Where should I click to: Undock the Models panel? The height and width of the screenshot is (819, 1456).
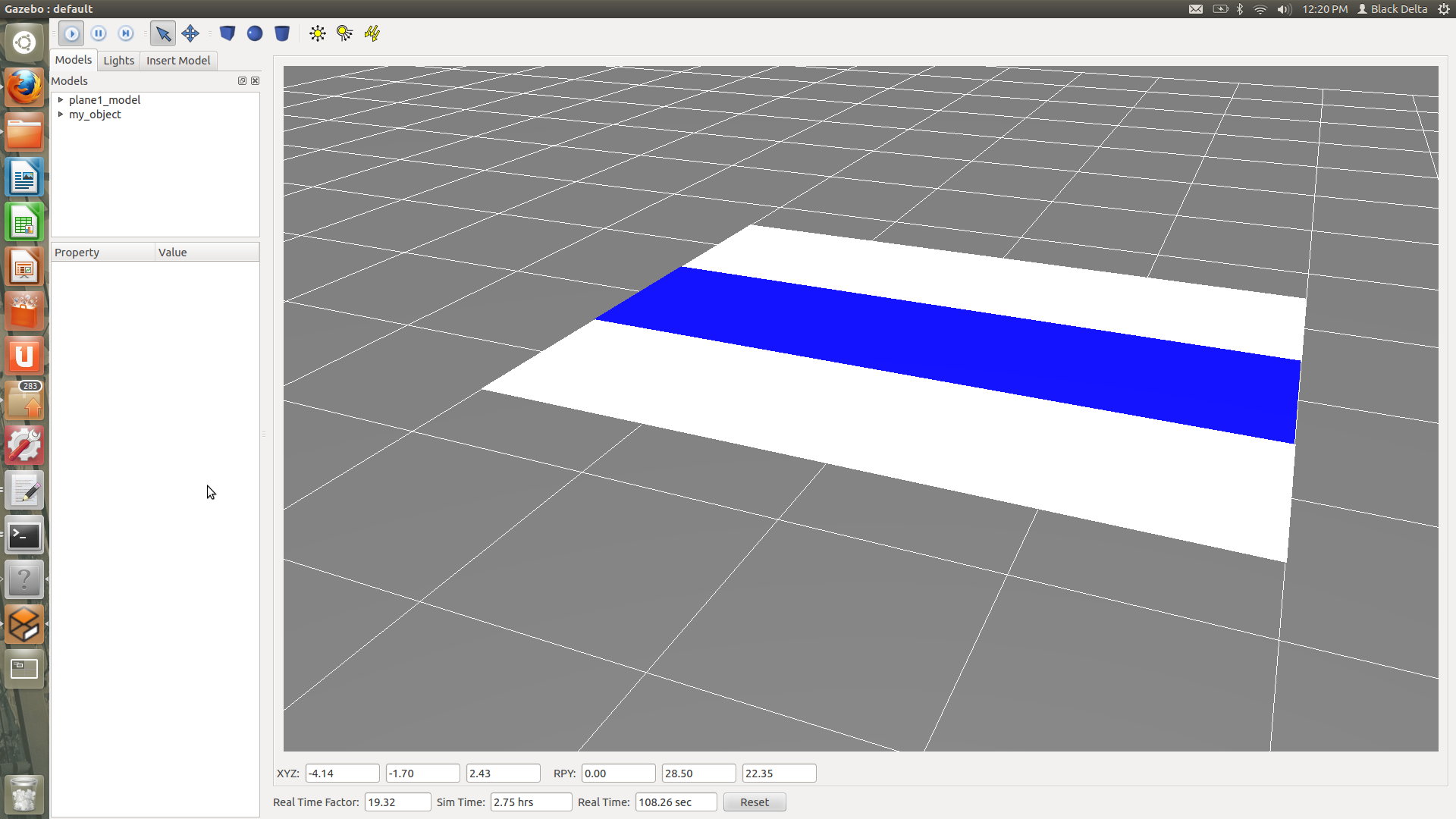pyautogui.click(x=242, y=80)
